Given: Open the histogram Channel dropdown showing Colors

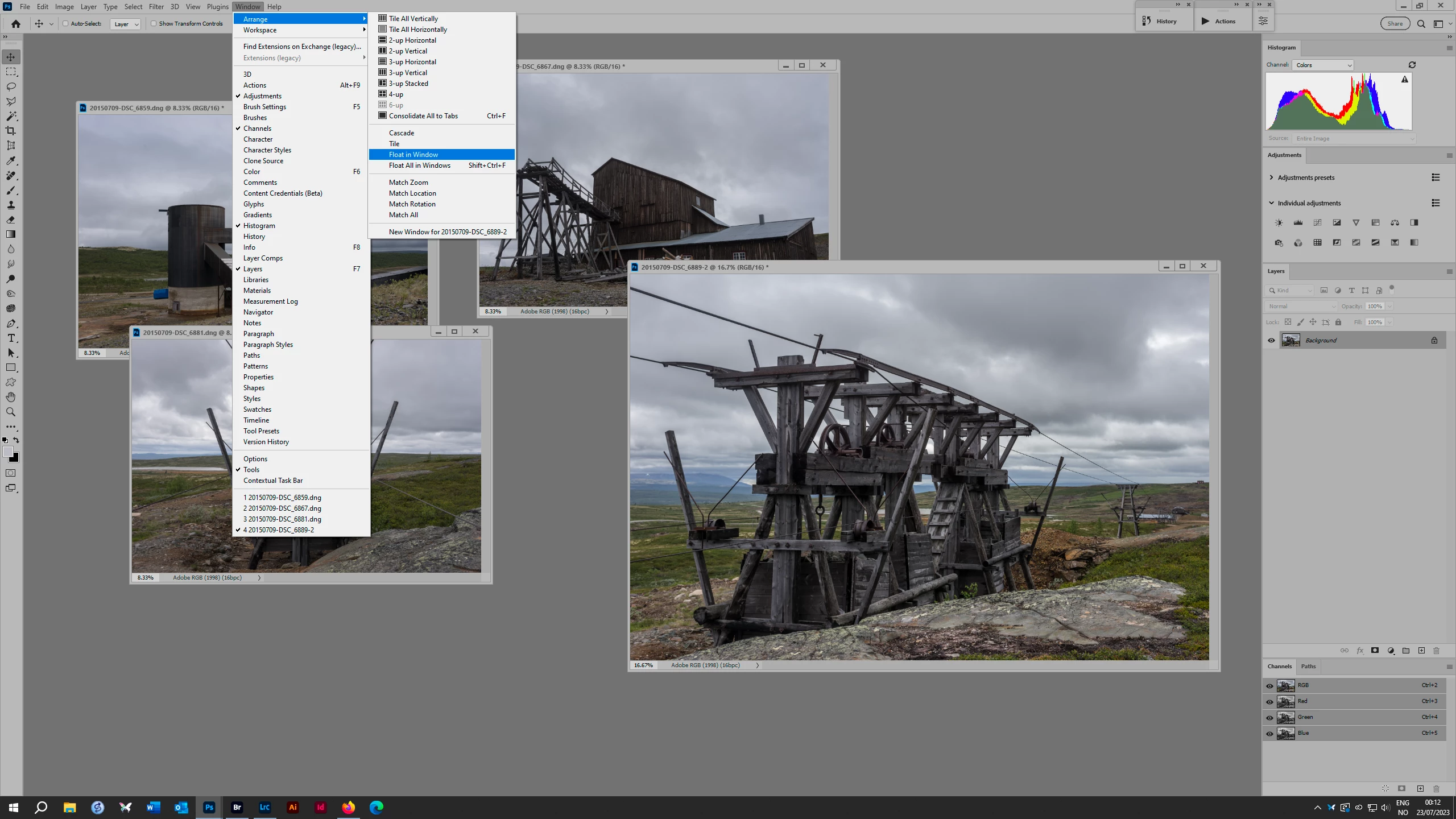Looking at the screenshot, I should 1323,65.
